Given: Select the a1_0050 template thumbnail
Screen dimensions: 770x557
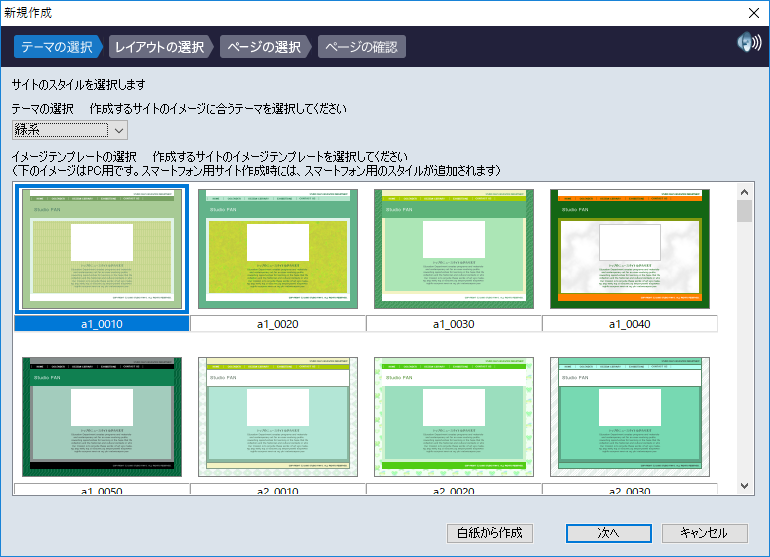Looking at the screenshot, I should click(101, 415).
